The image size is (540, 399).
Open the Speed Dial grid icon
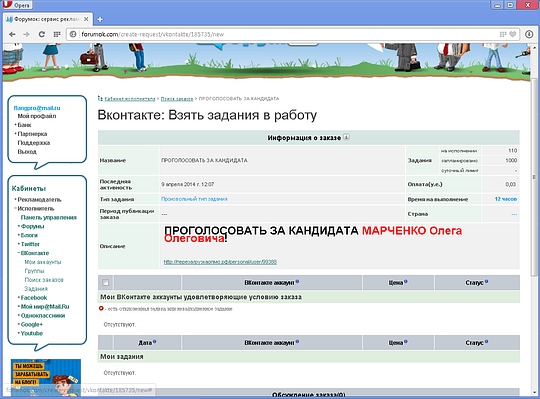(x=57, y=34)
